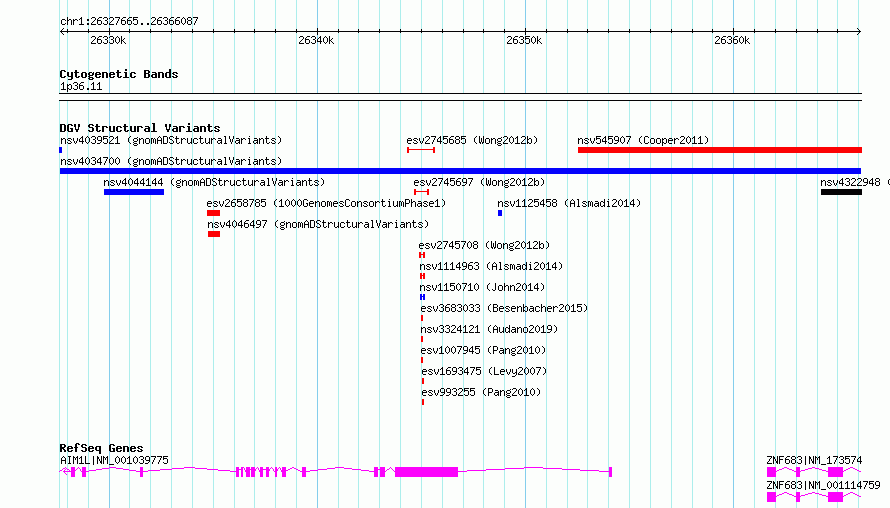Open esv1693475 Levy2007 label

[484, 371]
